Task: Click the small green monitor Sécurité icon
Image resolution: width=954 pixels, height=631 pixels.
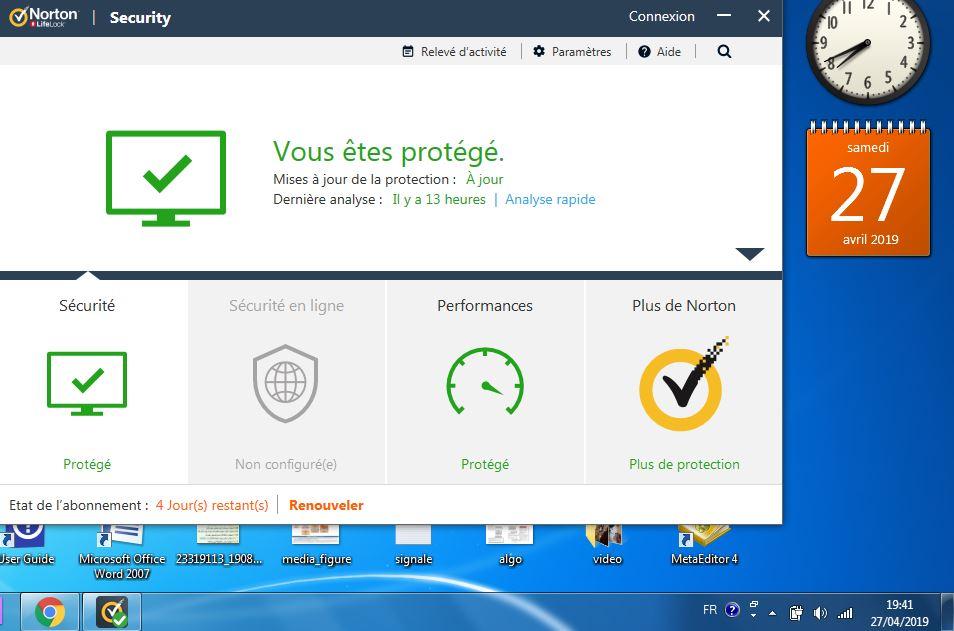Action: [87, 384]
